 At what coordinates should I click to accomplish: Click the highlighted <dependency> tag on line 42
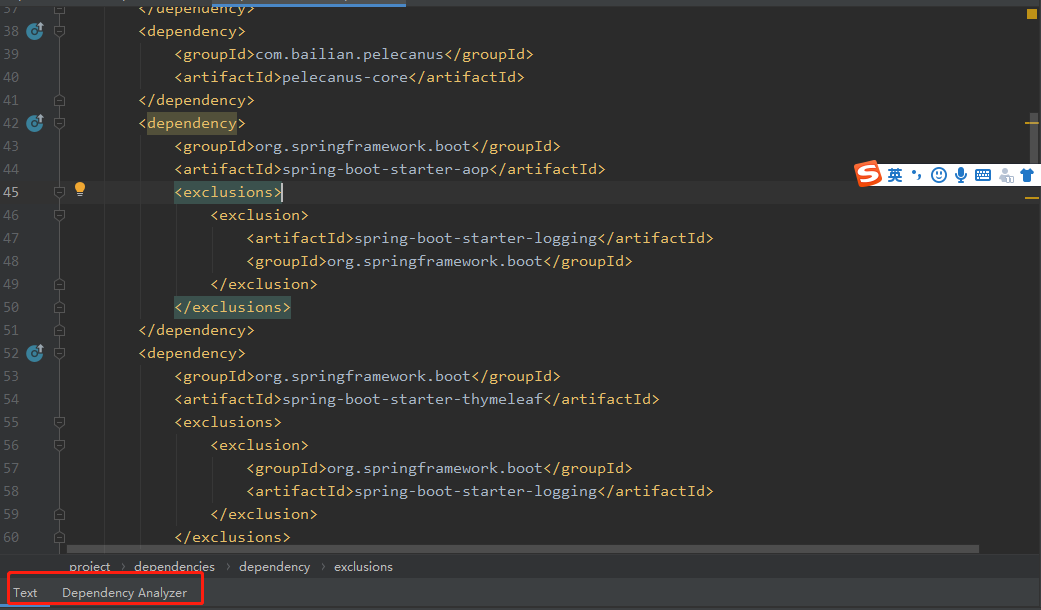point(192,123)
